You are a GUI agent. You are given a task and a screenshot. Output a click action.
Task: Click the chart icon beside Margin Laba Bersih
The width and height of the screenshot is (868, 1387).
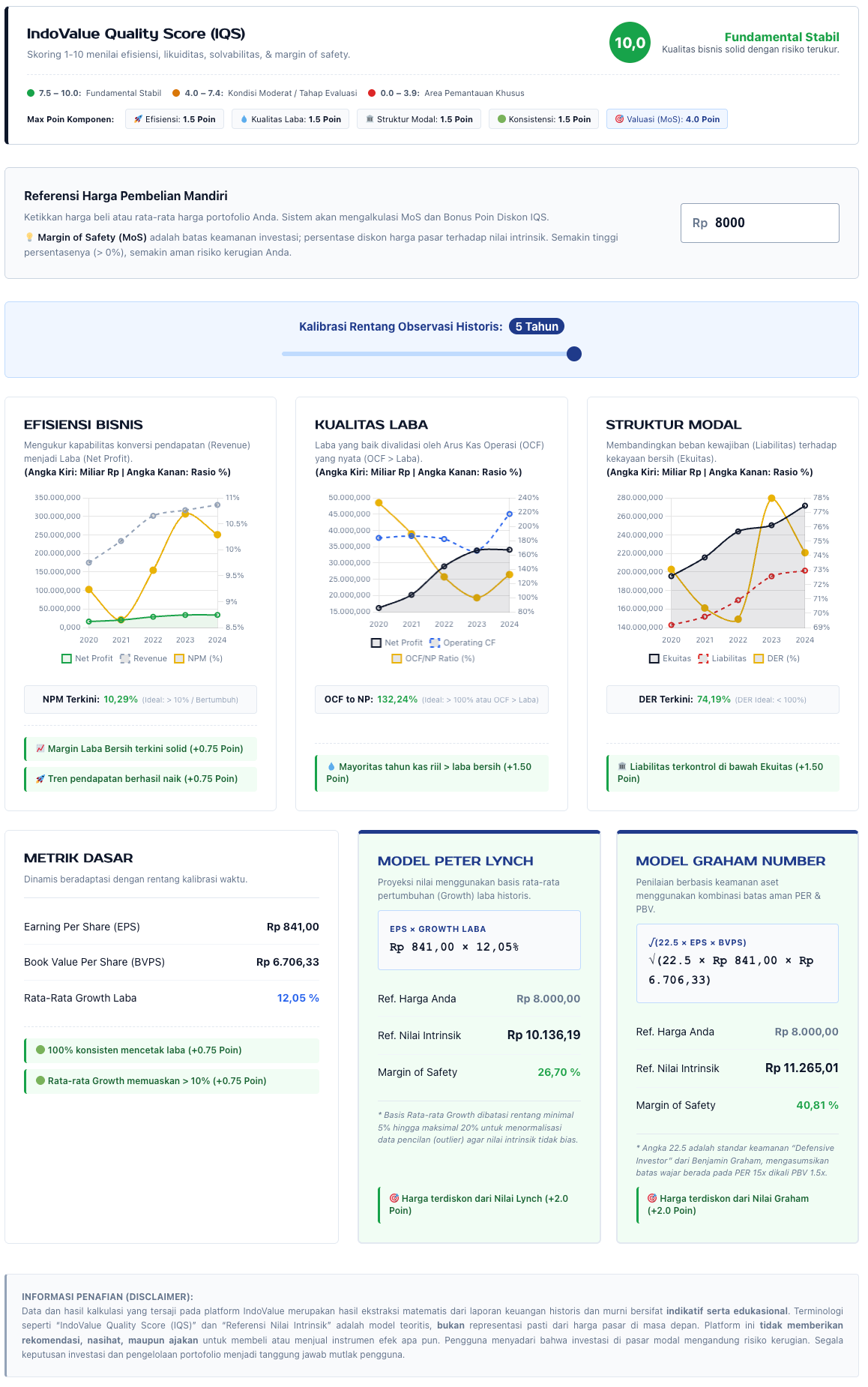(40, 749)
